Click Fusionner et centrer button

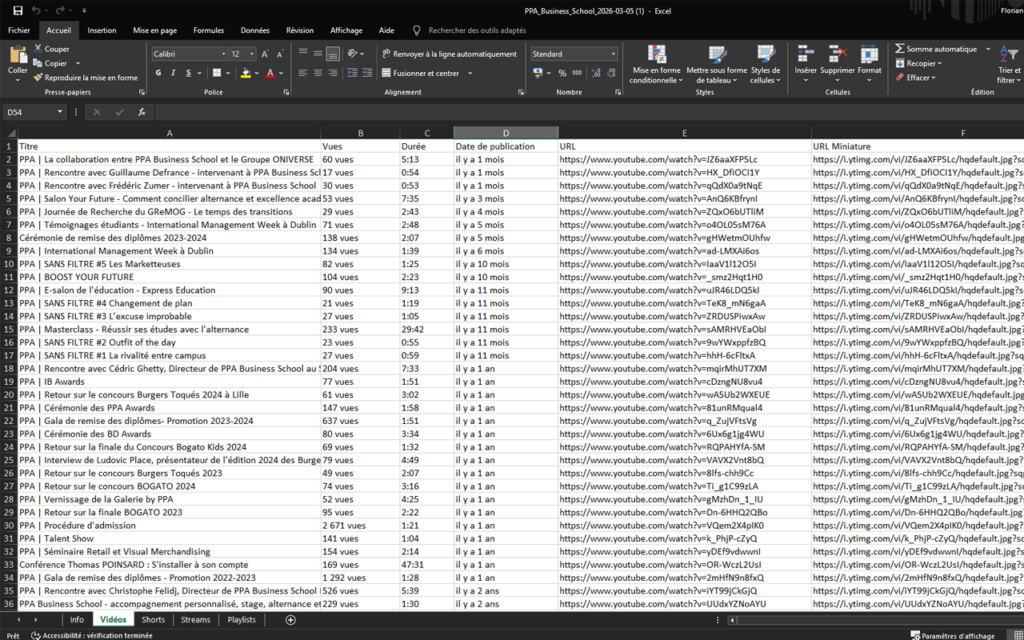(x=425, y=73)
